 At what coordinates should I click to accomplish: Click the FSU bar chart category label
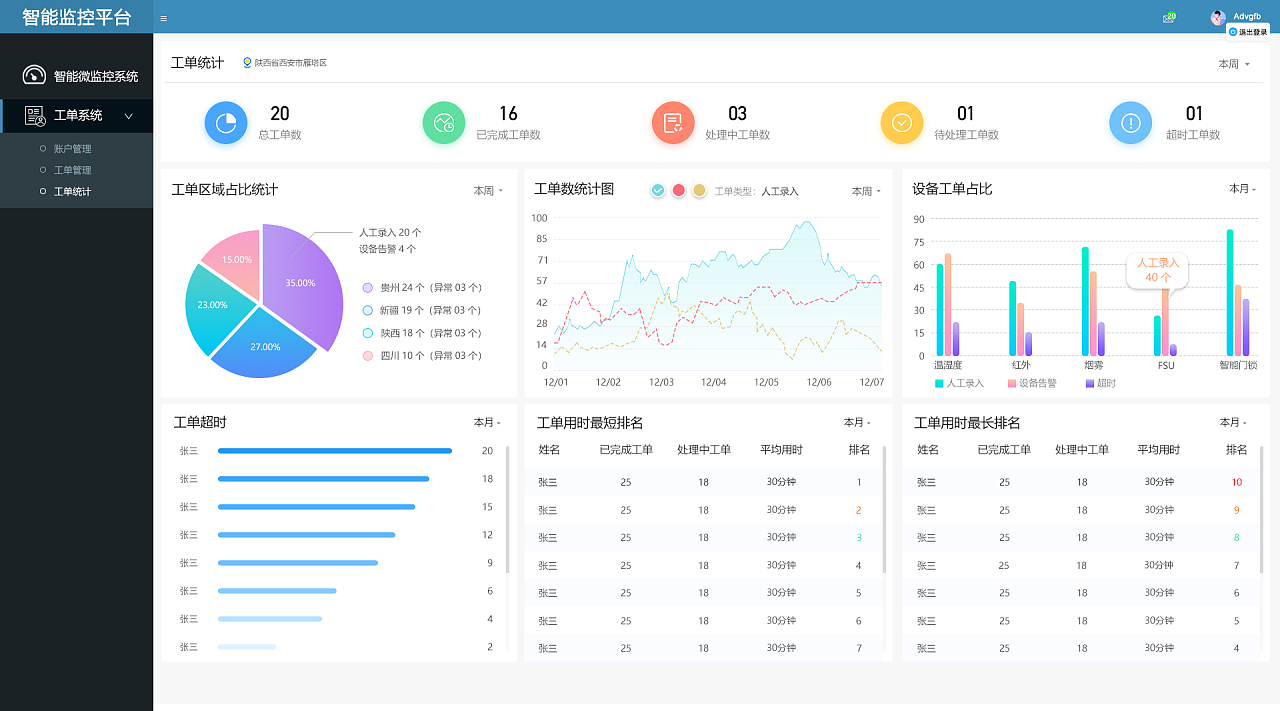point(1166,366)
